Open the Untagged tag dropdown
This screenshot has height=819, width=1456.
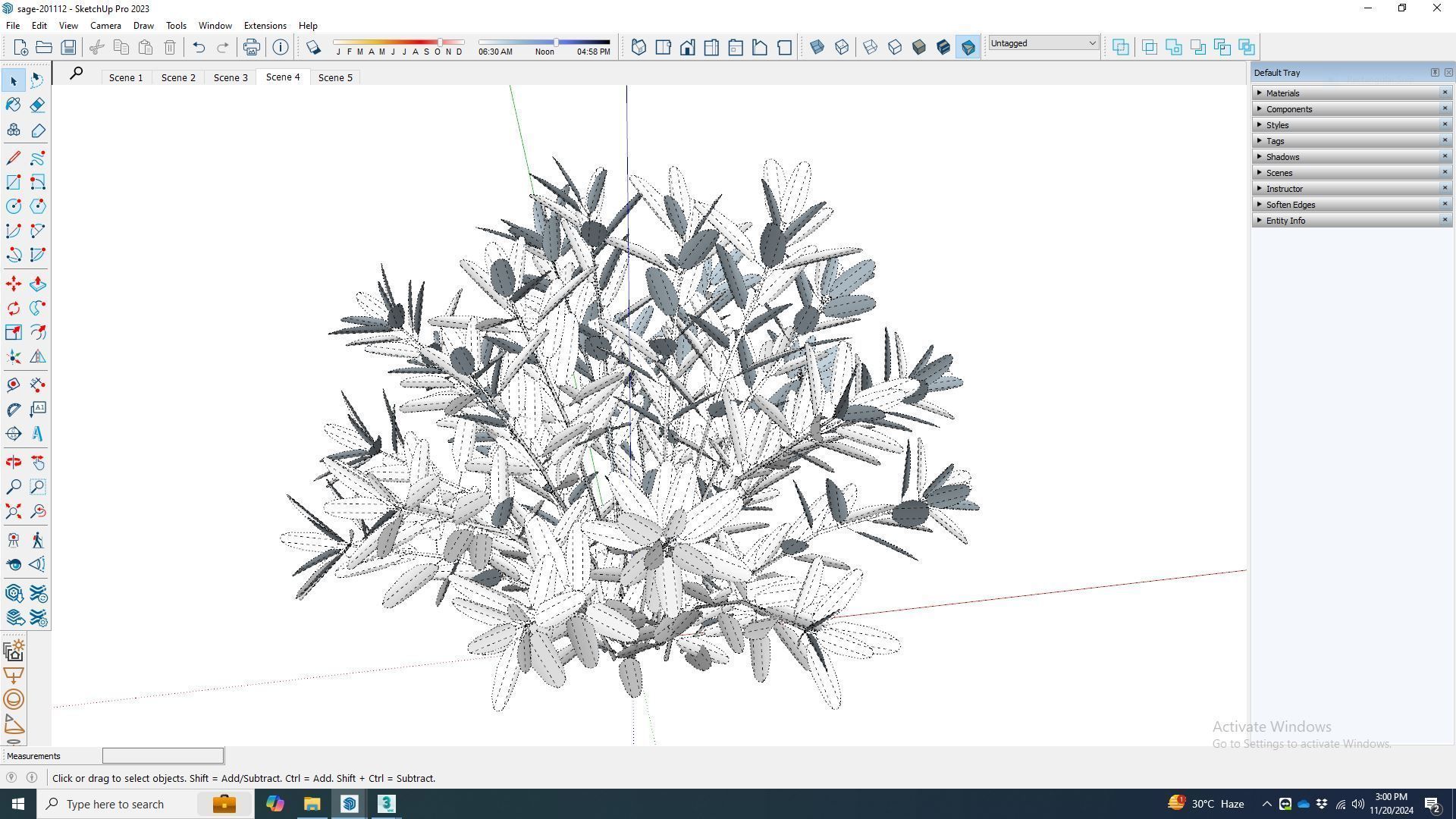1043,43
